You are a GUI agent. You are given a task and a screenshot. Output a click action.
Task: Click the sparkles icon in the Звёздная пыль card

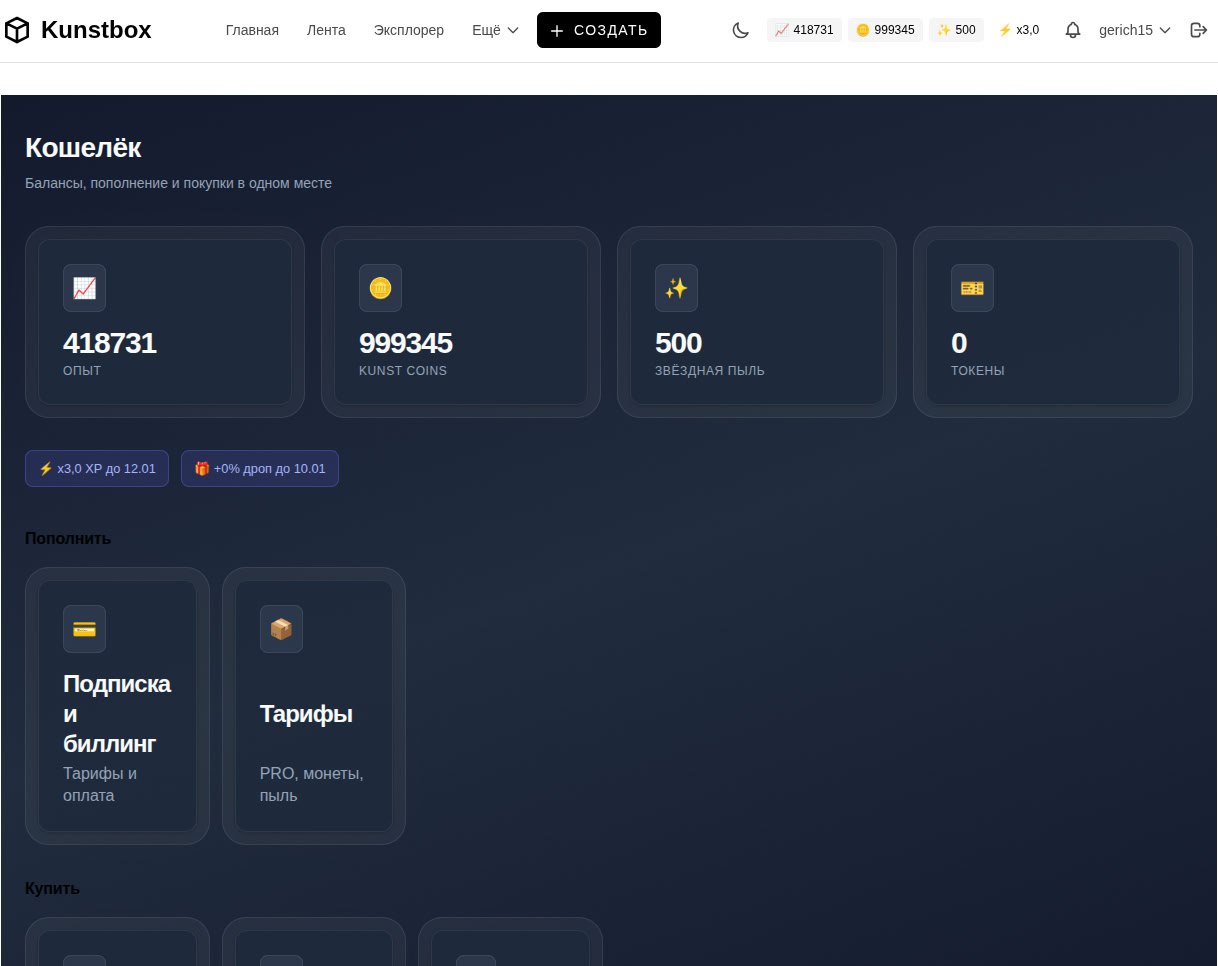(x=676, y=288)
